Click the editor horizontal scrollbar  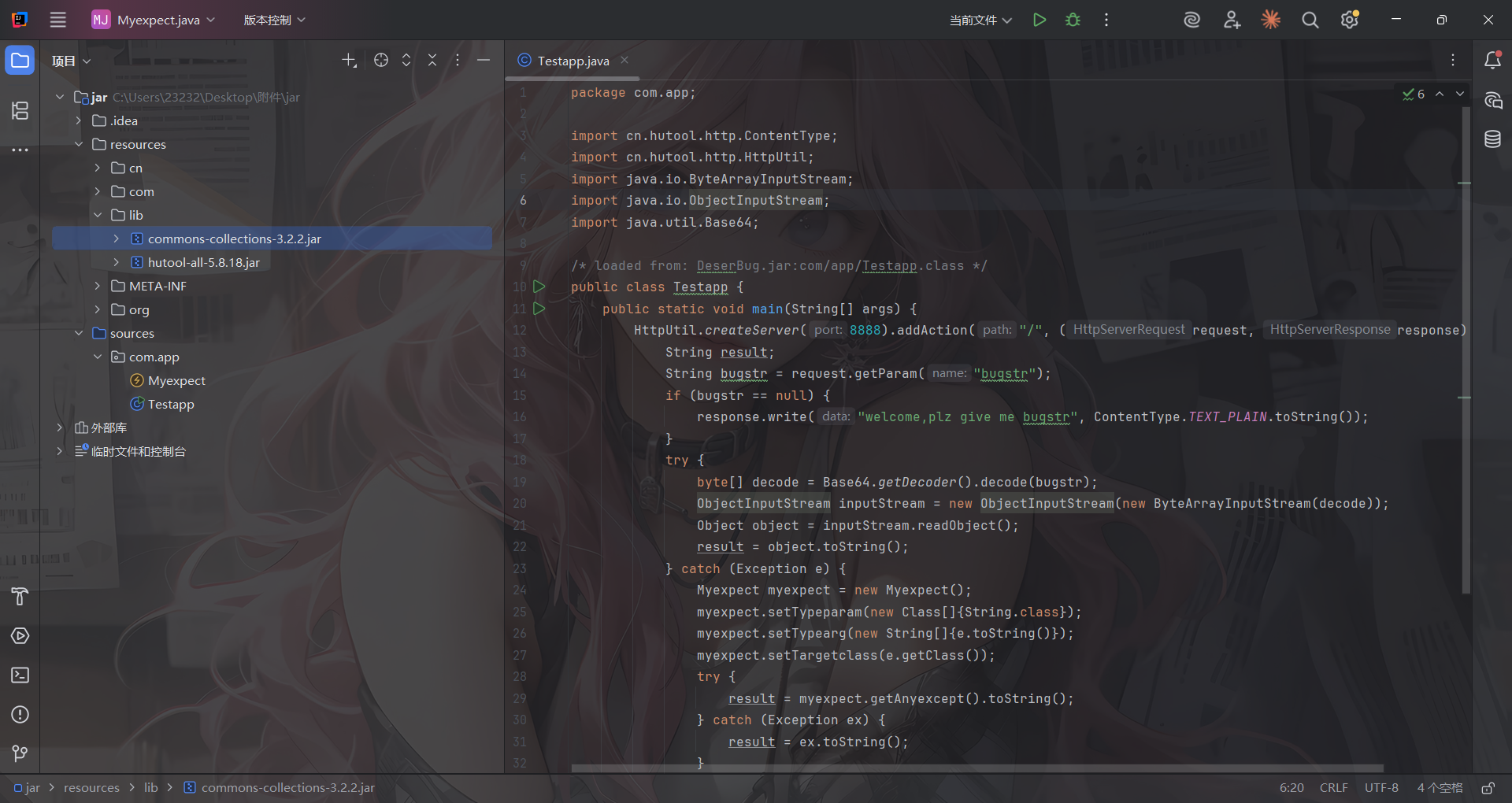point(976,768)
